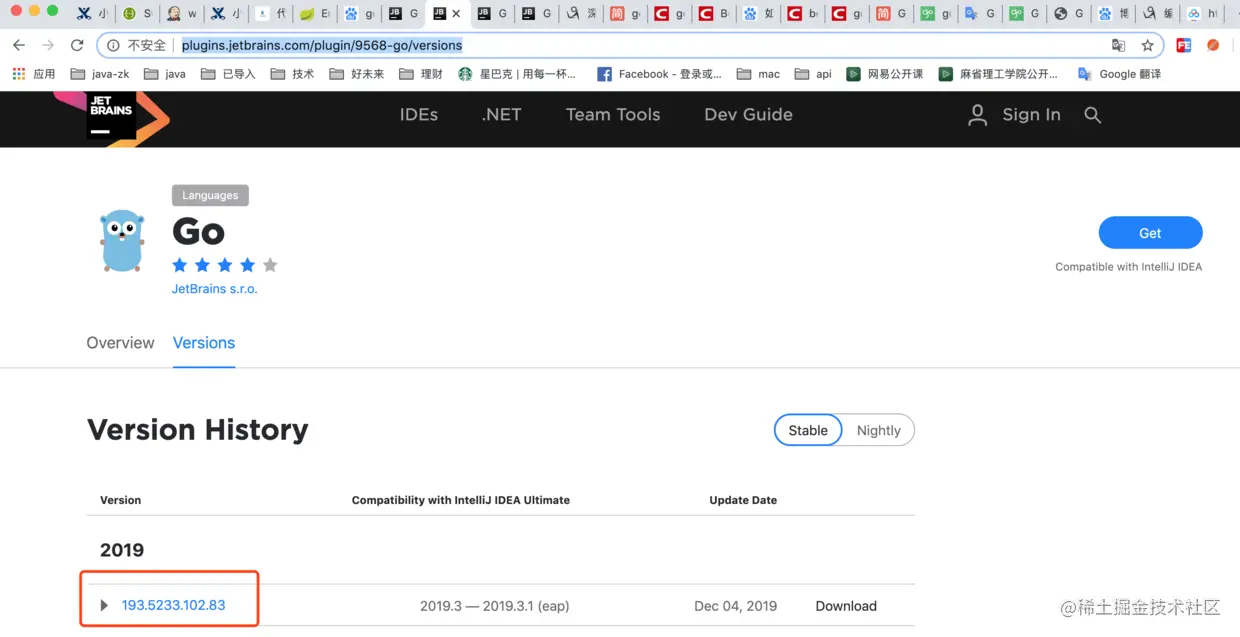
Task: Click the Languages category tag
Action: coord(210,195)
